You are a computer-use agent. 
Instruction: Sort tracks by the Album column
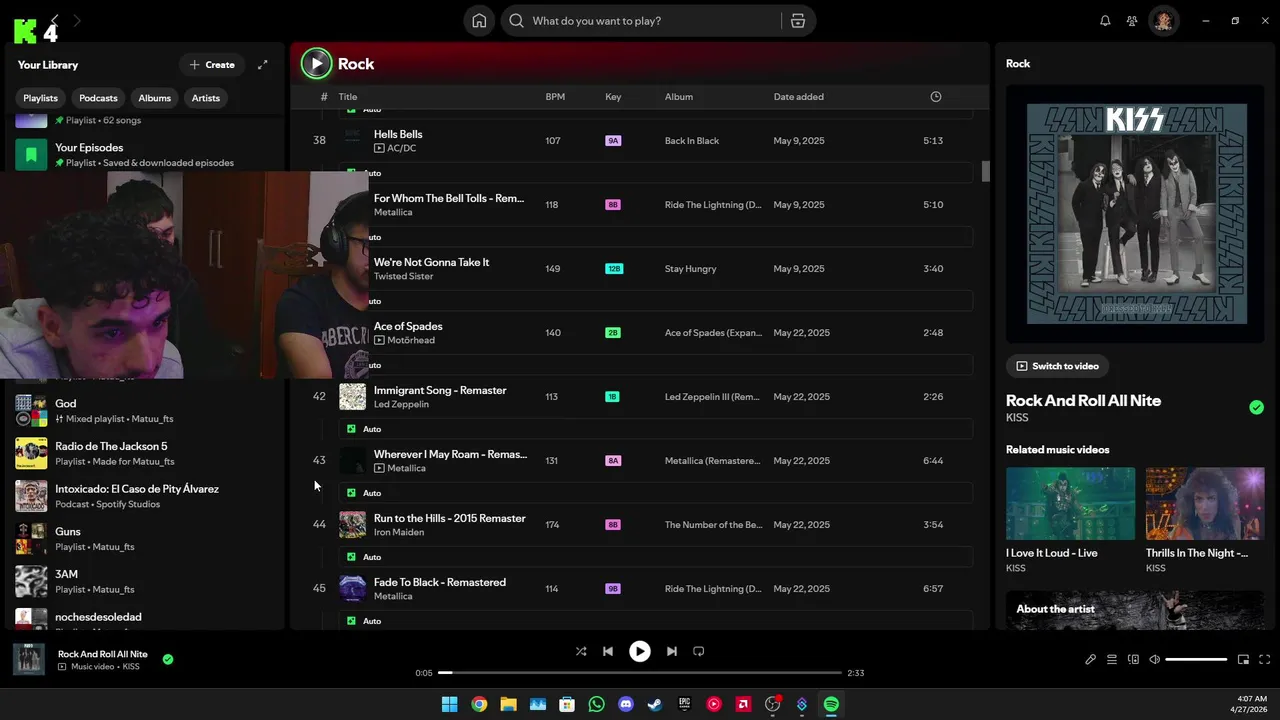click(x=679, y=97)
